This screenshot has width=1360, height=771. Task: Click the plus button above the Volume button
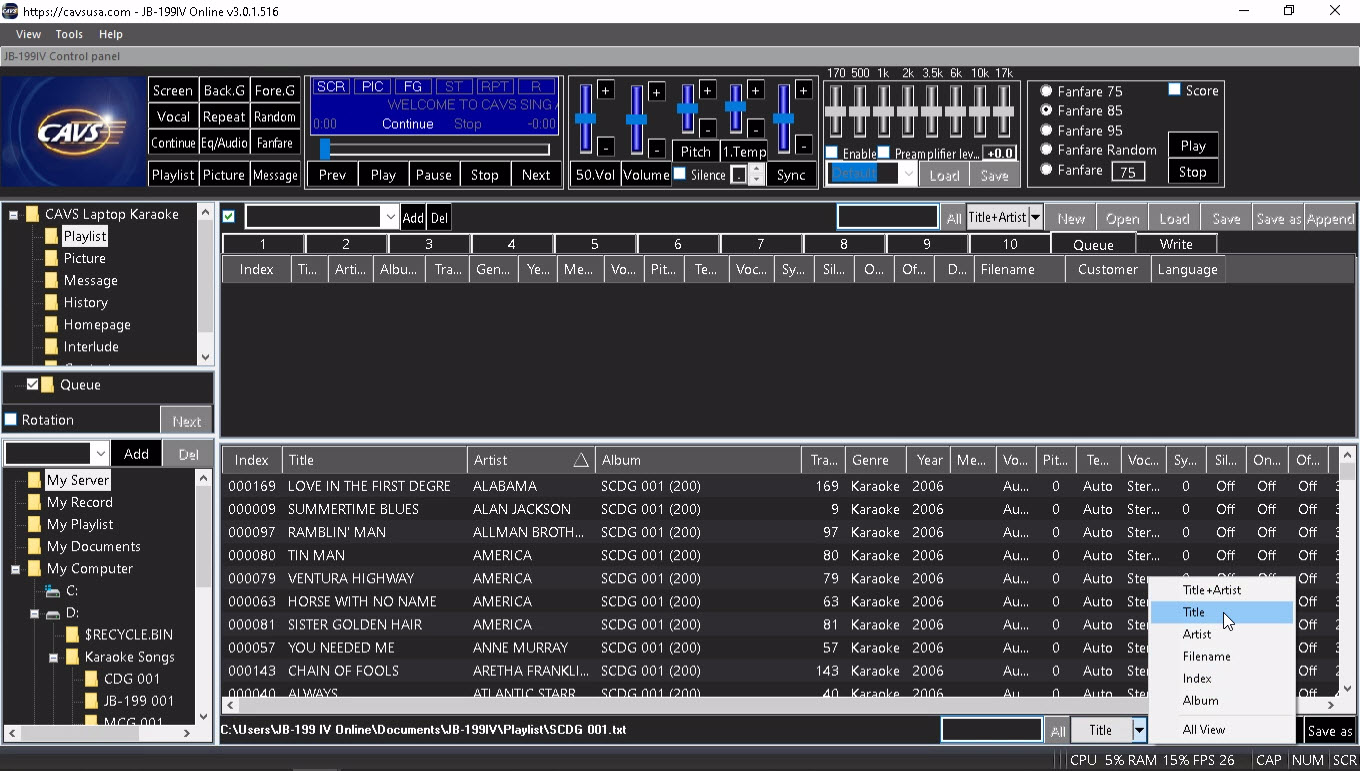tap(656, 91)
